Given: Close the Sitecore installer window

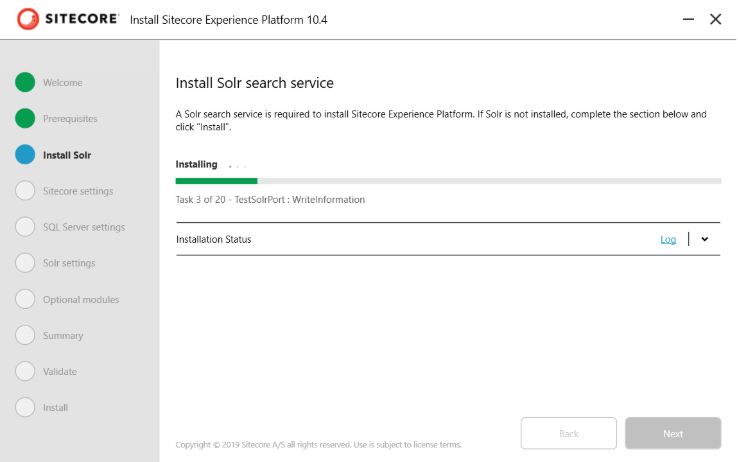Looking at the screenshot, I should pos(715,19).
